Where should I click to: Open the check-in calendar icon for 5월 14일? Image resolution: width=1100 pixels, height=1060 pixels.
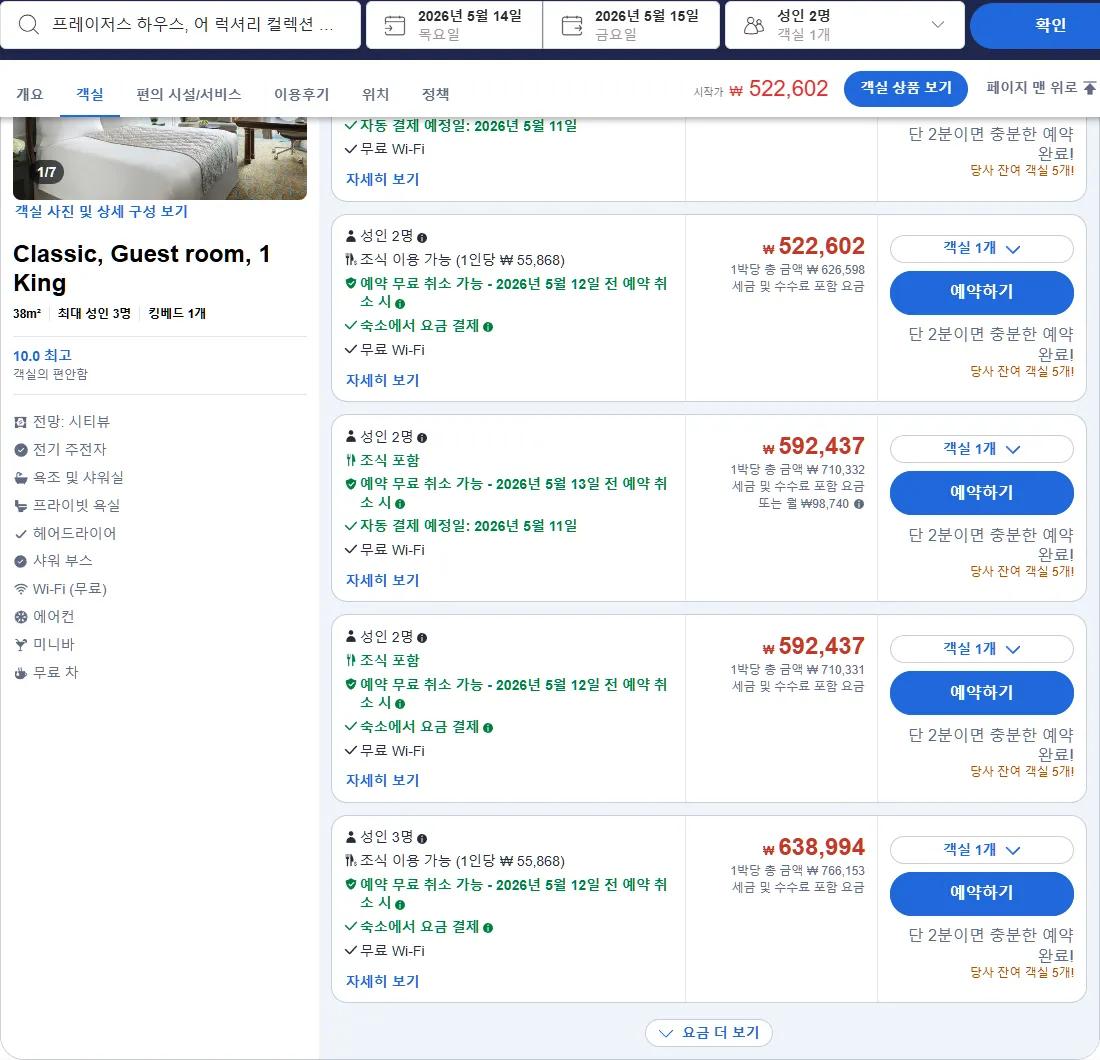394,26
